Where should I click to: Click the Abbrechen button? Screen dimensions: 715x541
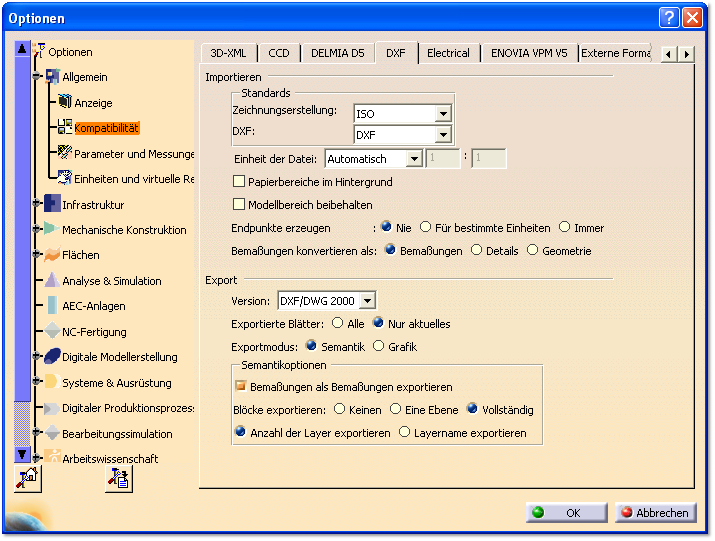[655, 513]
